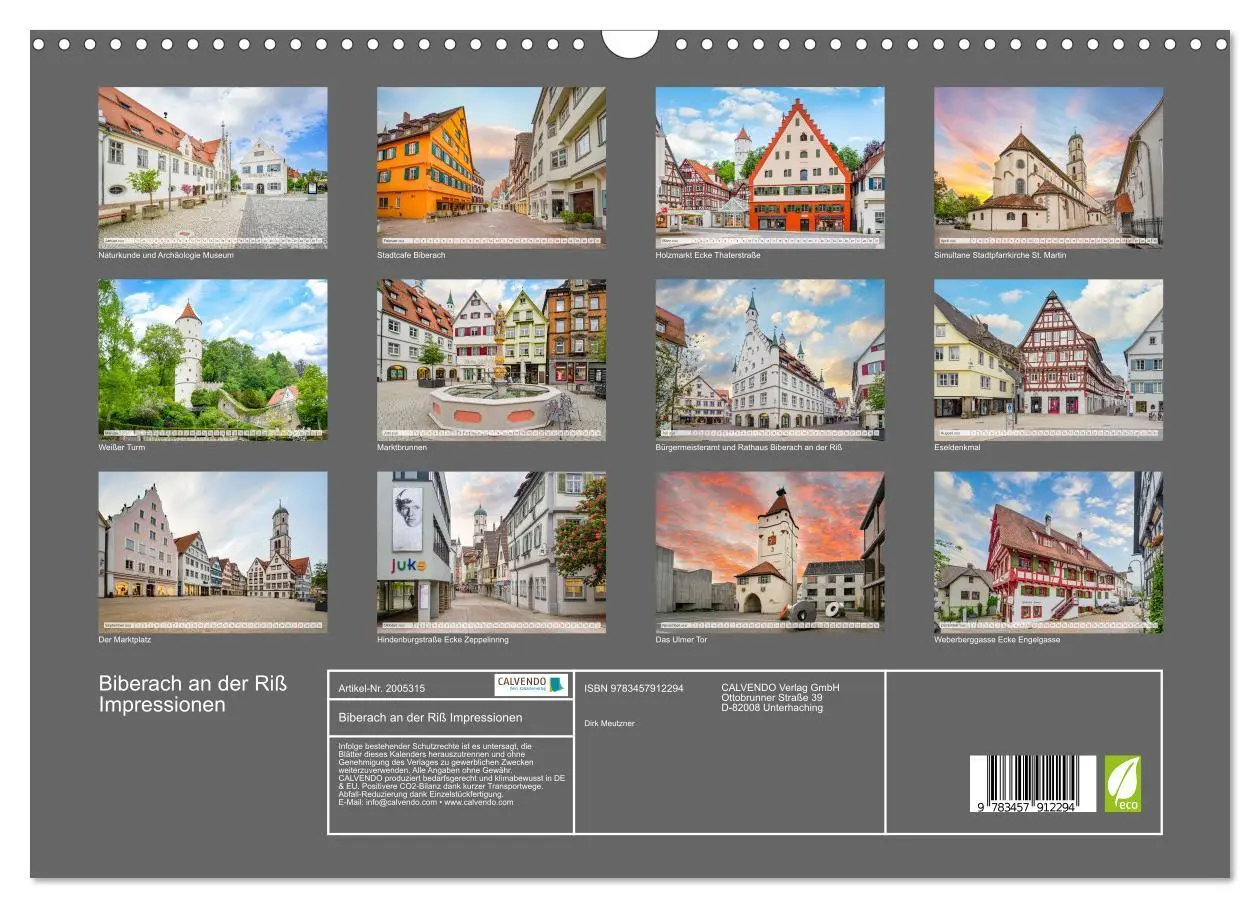Click 'CALVENDO Verlag GmbH' publisher name
Image resolution: width=1260 pixels, height=908 pixels.
[x=780, y=687]
